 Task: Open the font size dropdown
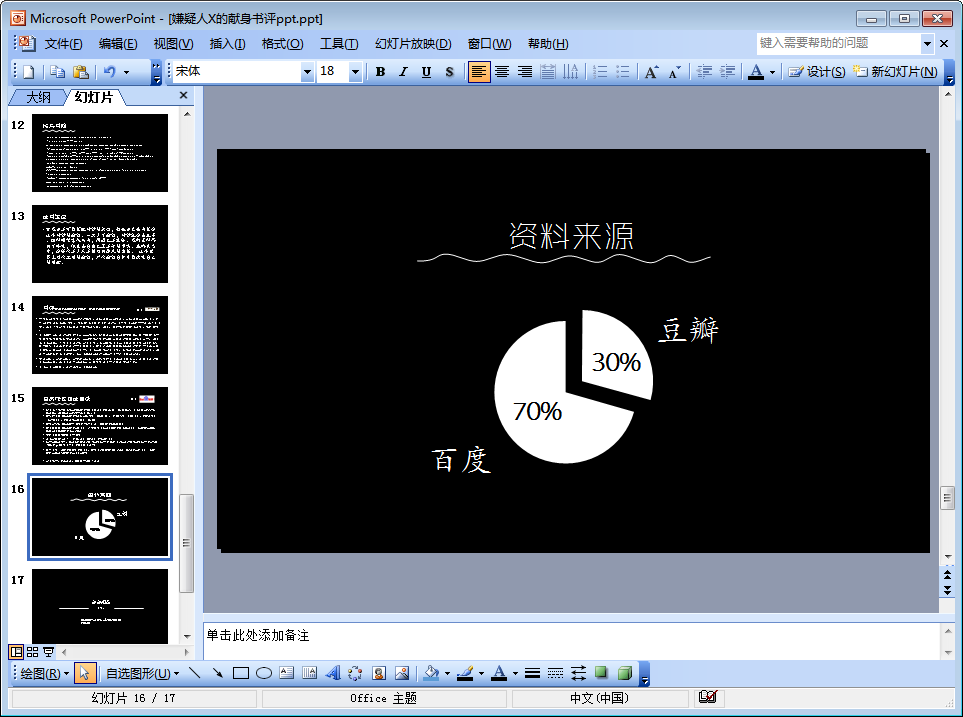tap(355, 72)
